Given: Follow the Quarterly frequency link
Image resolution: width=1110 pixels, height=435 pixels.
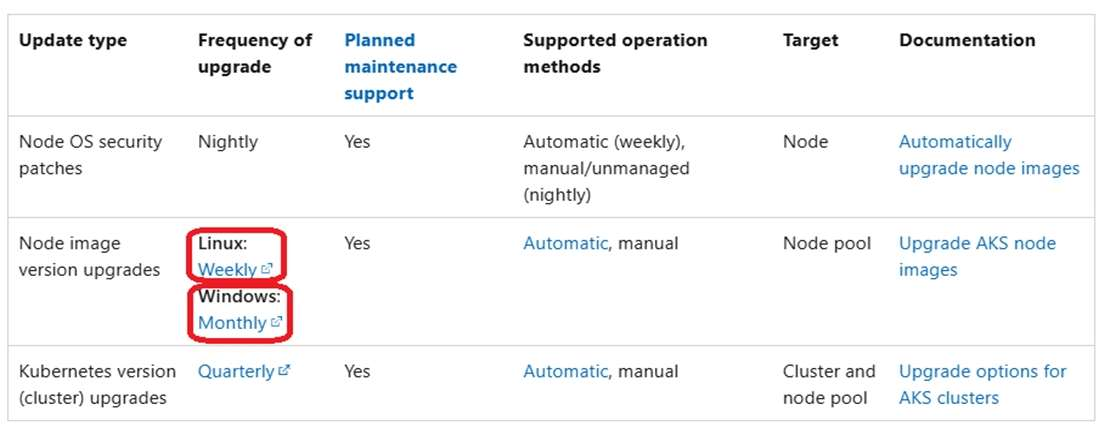Looking at the screenshot, I should point(236,371).
